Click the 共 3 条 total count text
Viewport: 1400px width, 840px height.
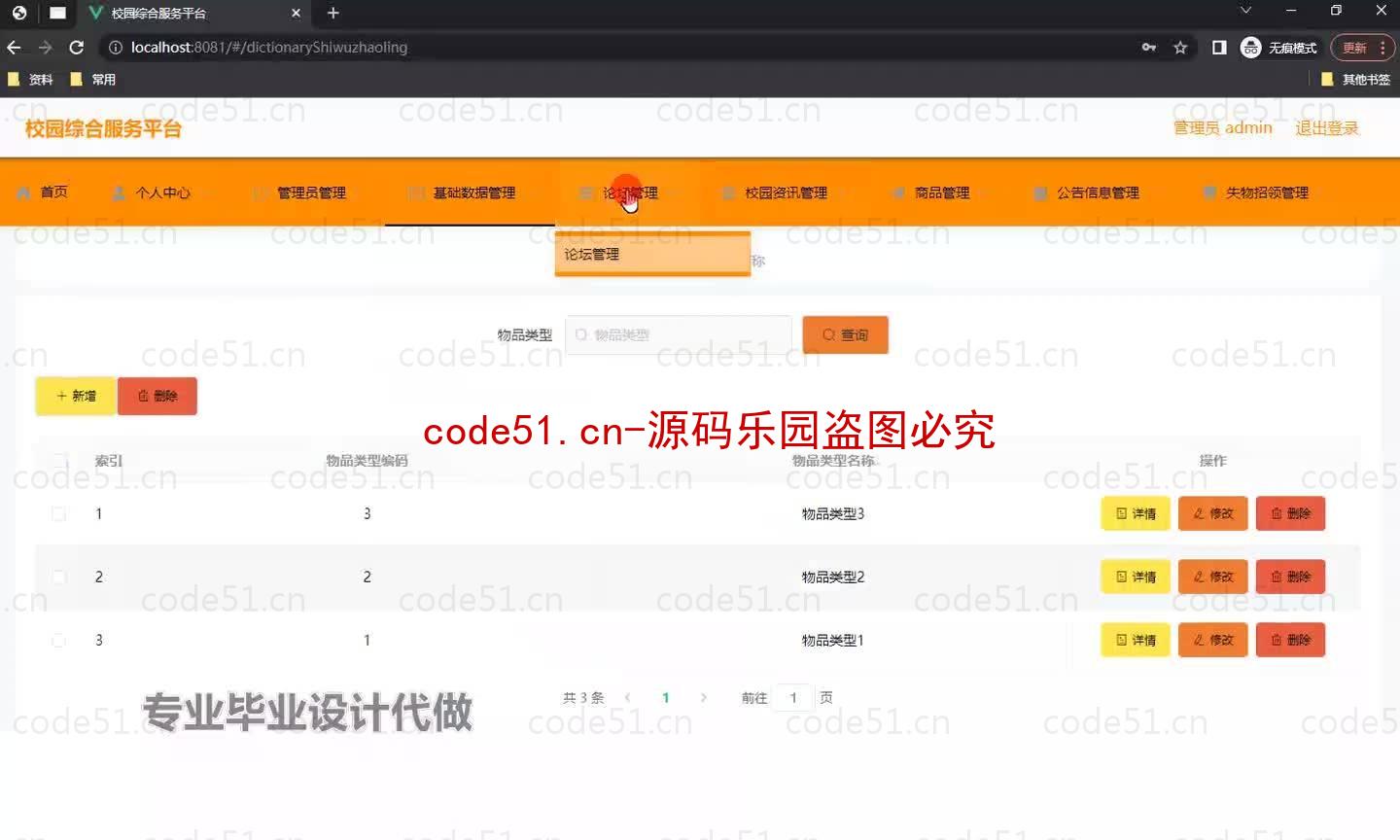pyautogui.click(x=583, y=697)
